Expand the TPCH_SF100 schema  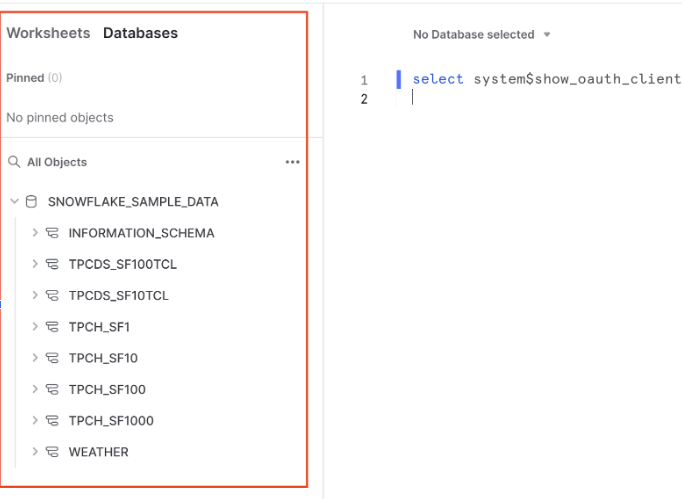pyautogui.click(x=35, y=389)
